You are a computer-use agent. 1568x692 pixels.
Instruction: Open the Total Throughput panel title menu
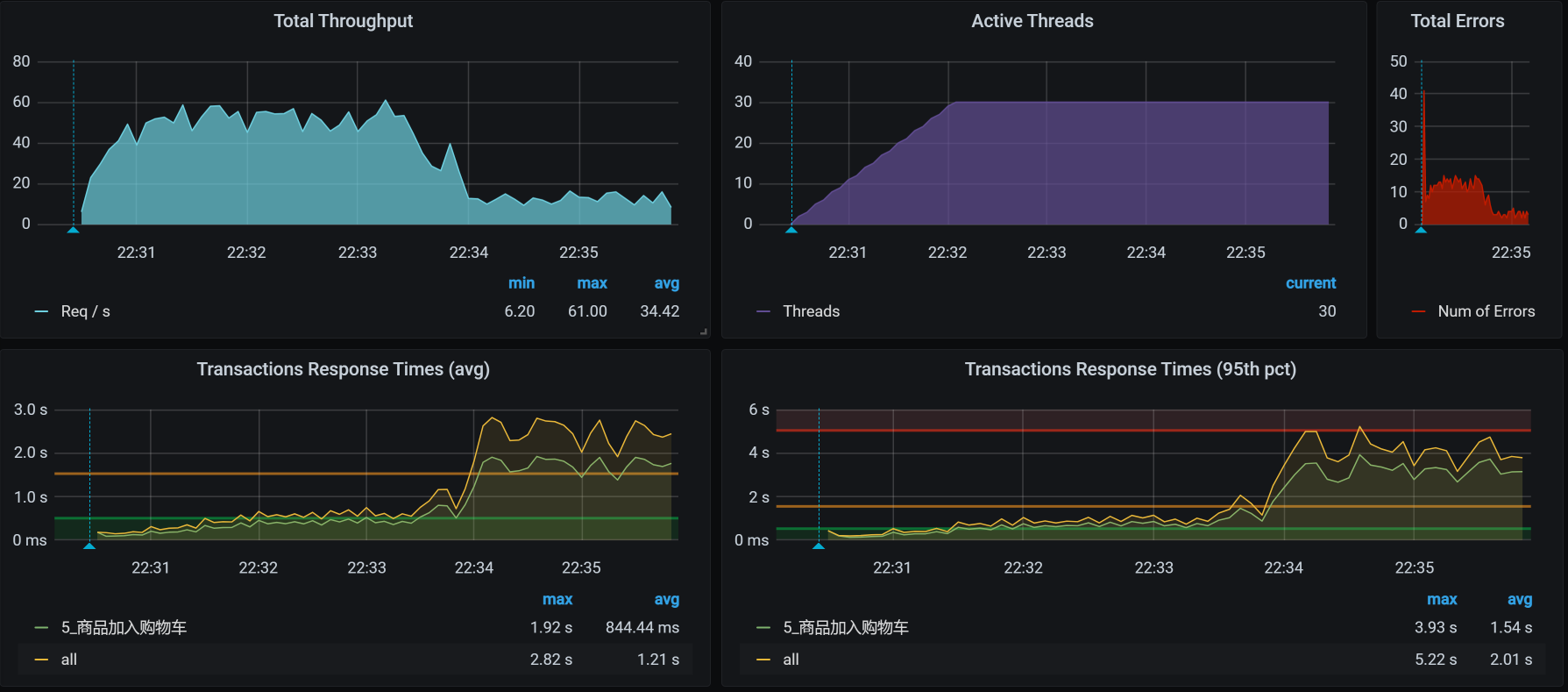(x=343, y=21)
